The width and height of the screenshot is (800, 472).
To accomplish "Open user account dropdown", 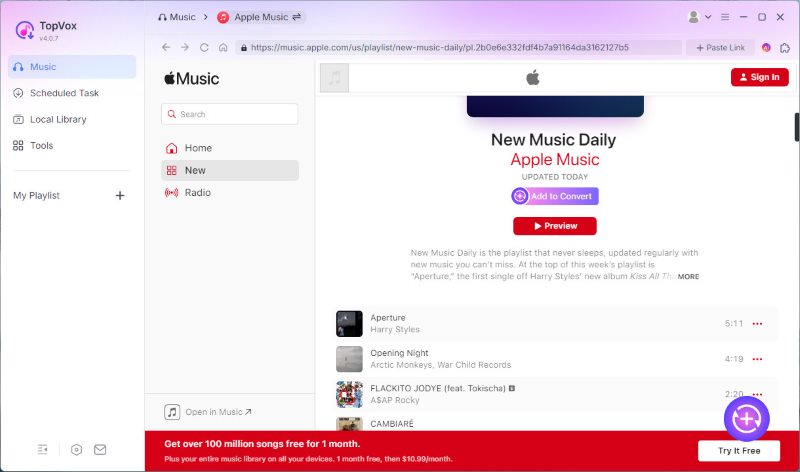I will tap(700, 17).
